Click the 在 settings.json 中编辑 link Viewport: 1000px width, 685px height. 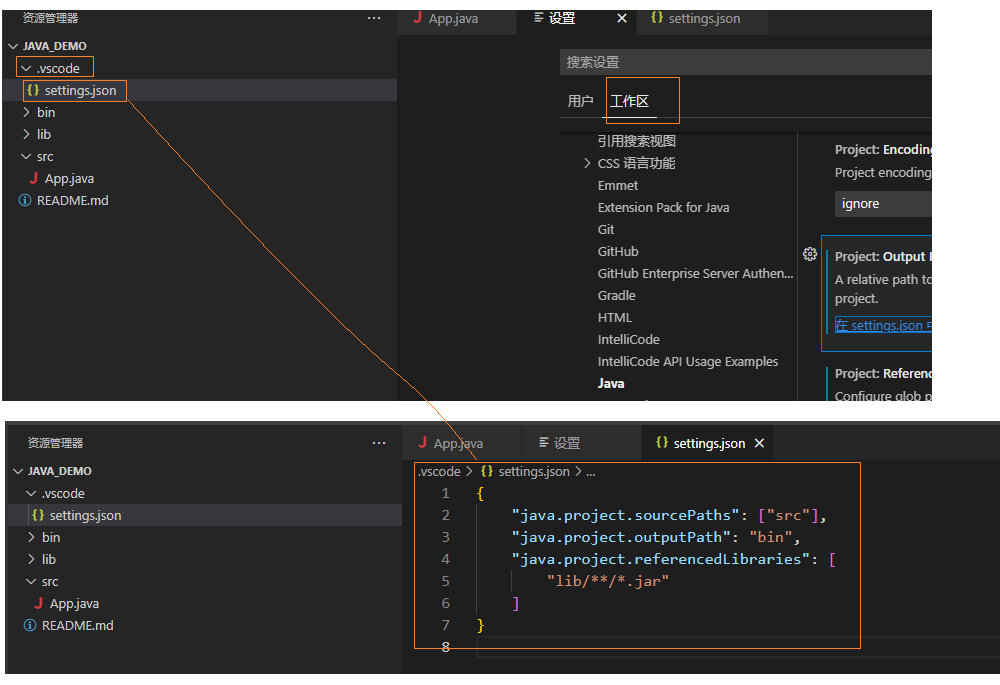[882, 325]
